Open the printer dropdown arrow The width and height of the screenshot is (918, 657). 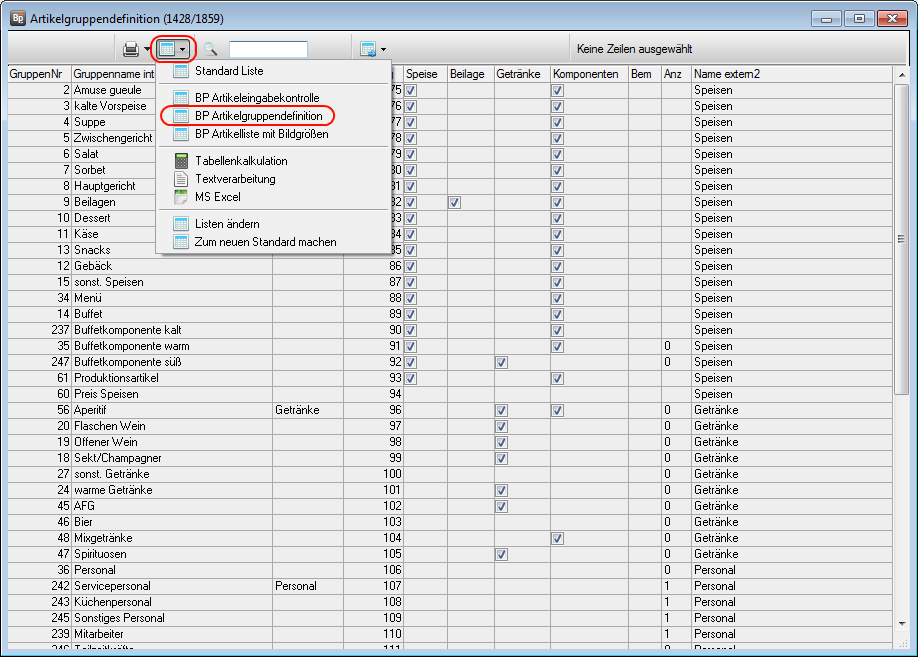(146, 49)
